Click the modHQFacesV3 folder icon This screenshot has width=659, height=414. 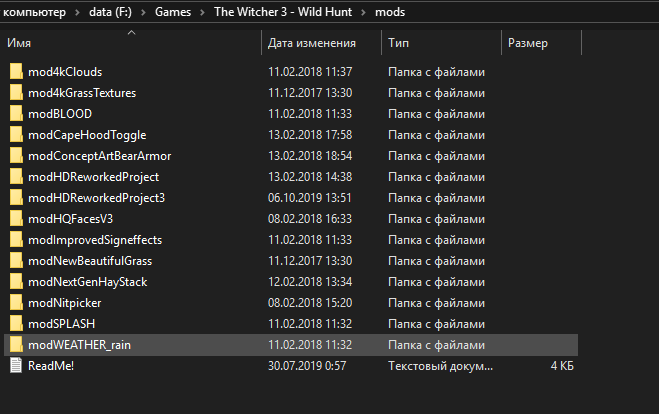(x=16, y=219)
